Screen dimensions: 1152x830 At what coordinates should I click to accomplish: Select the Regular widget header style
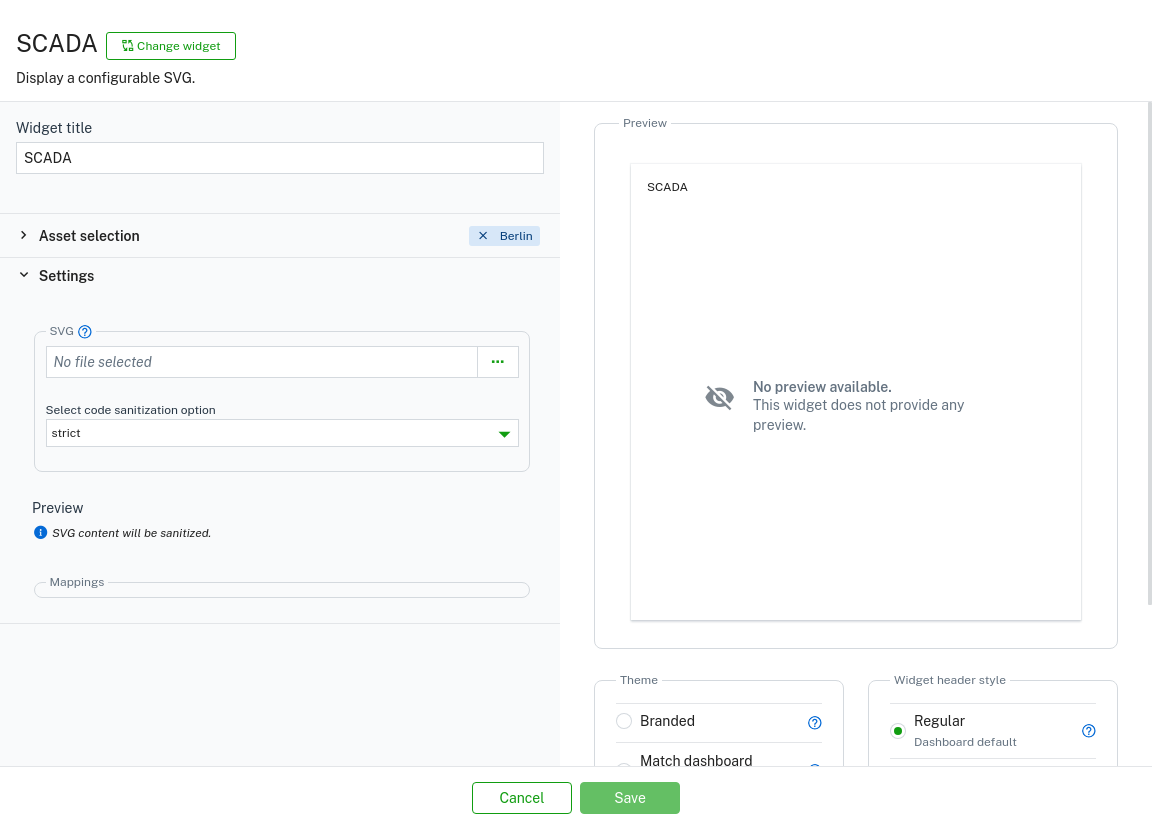(898, 731)
